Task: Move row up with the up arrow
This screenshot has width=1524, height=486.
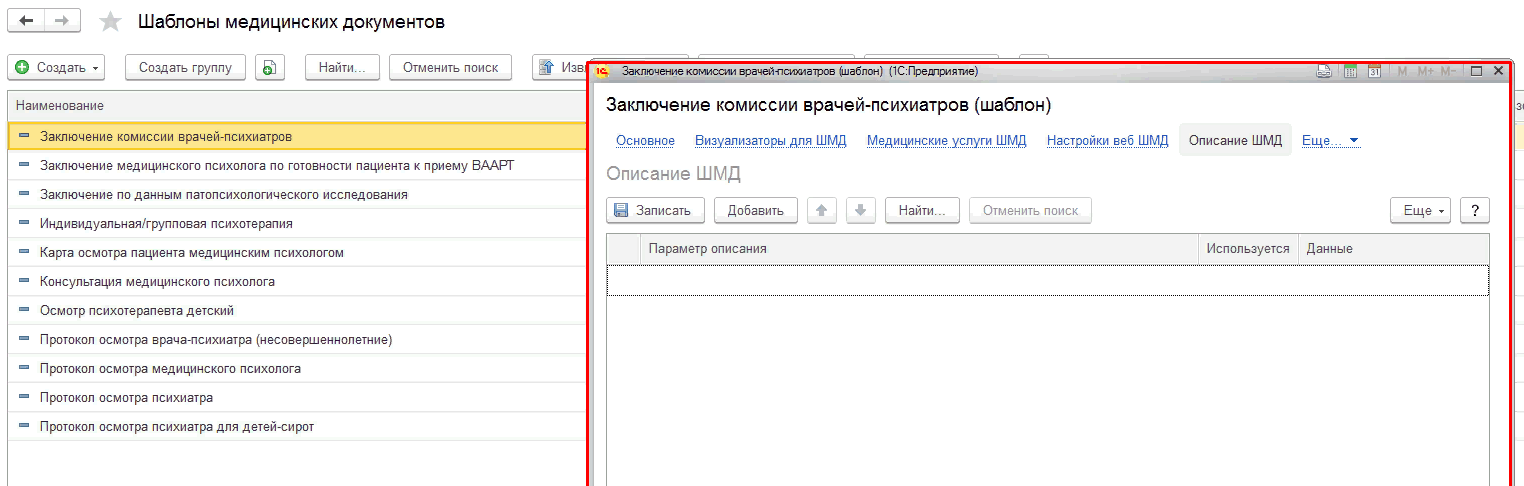Action: [x=821, y=210]
